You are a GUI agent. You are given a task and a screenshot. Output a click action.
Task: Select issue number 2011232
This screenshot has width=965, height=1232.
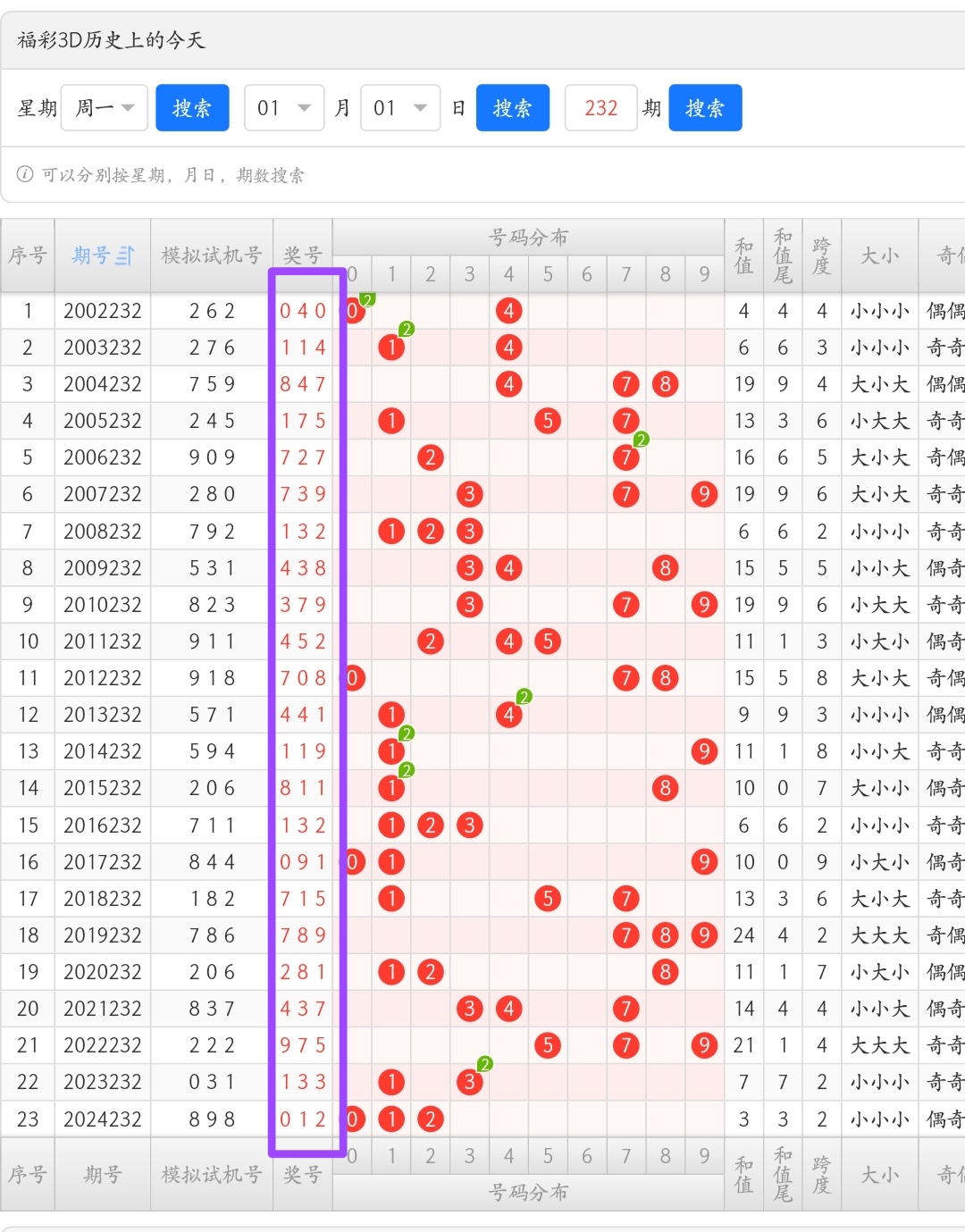point(103,641)
